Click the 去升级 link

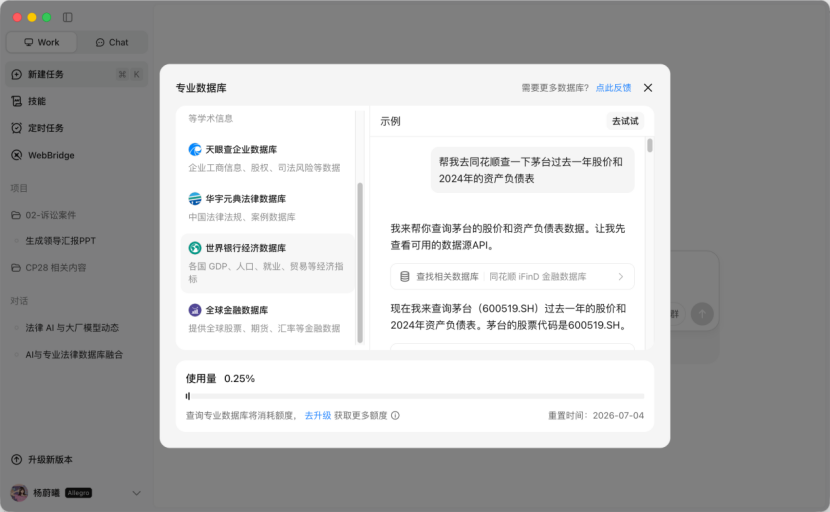click(318, 416)
